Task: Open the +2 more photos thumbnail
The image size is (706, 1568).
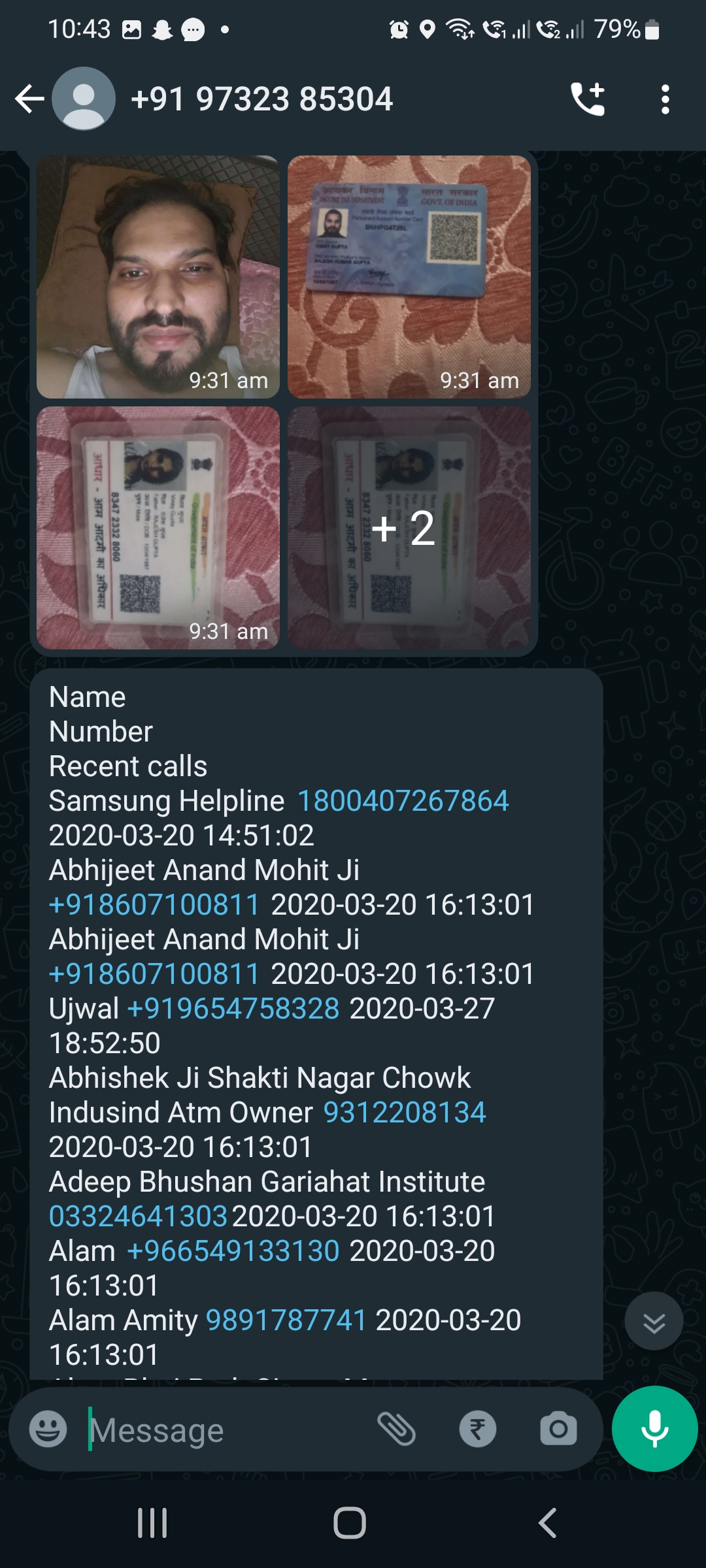Action: point(409,528)
